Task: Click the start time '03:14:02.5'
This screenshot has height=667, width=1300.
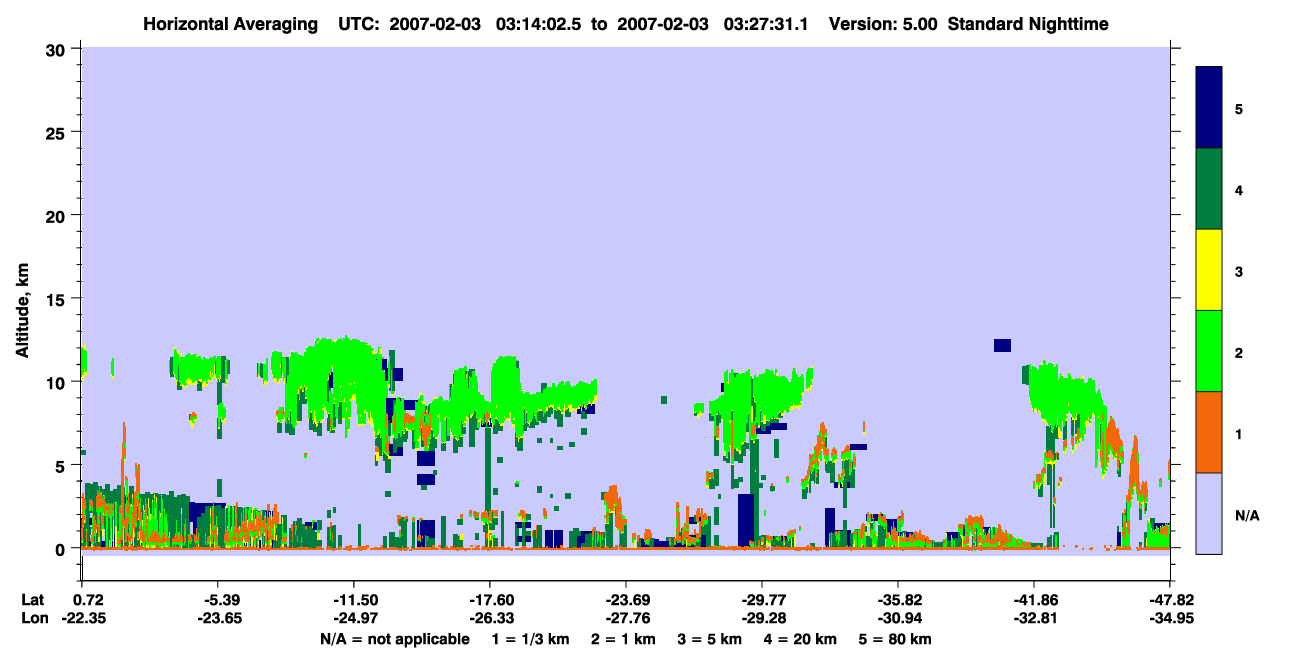Action: point(538,24)
